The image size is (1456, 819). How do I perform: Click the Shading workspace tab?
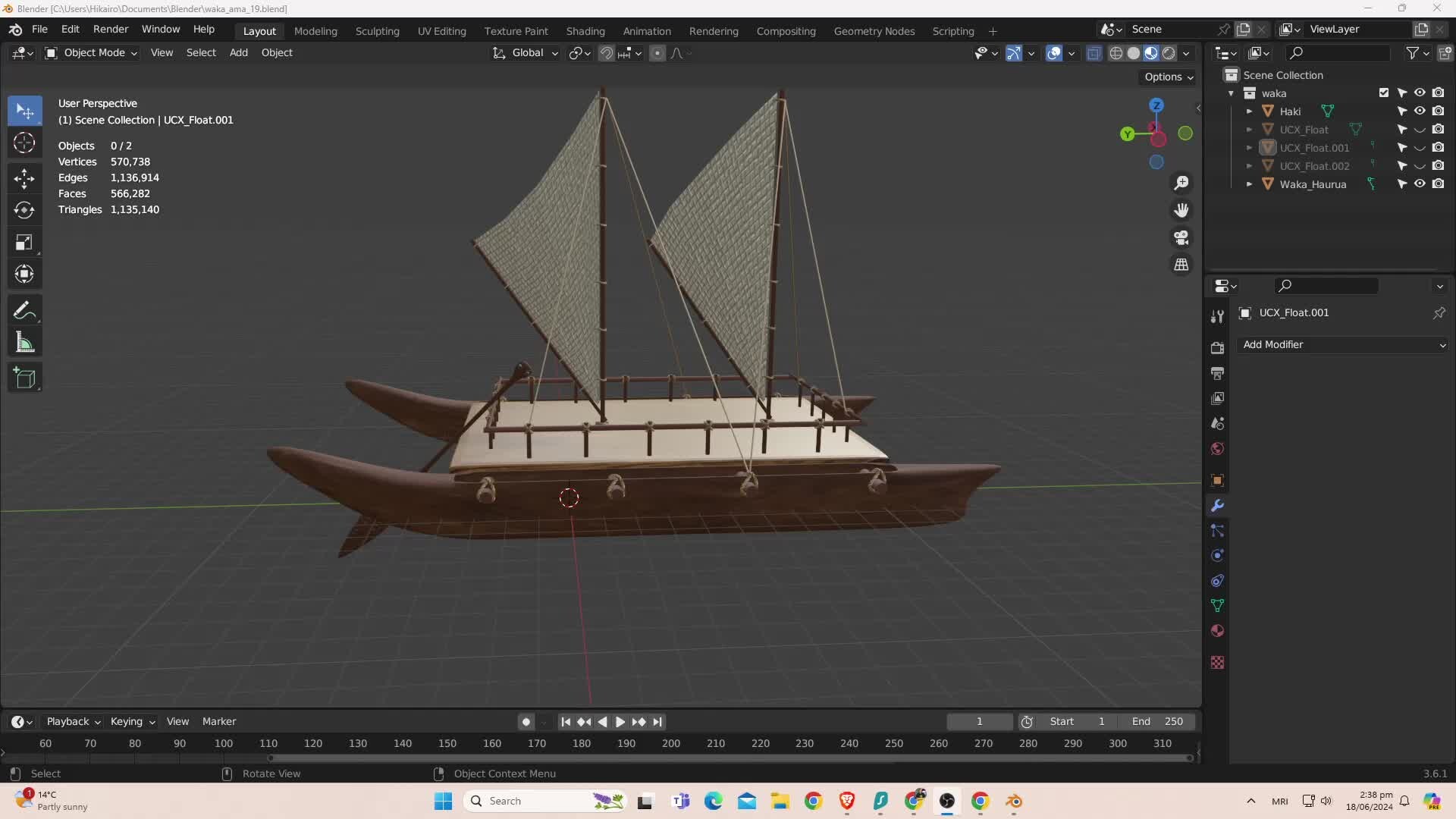point(585,30)
